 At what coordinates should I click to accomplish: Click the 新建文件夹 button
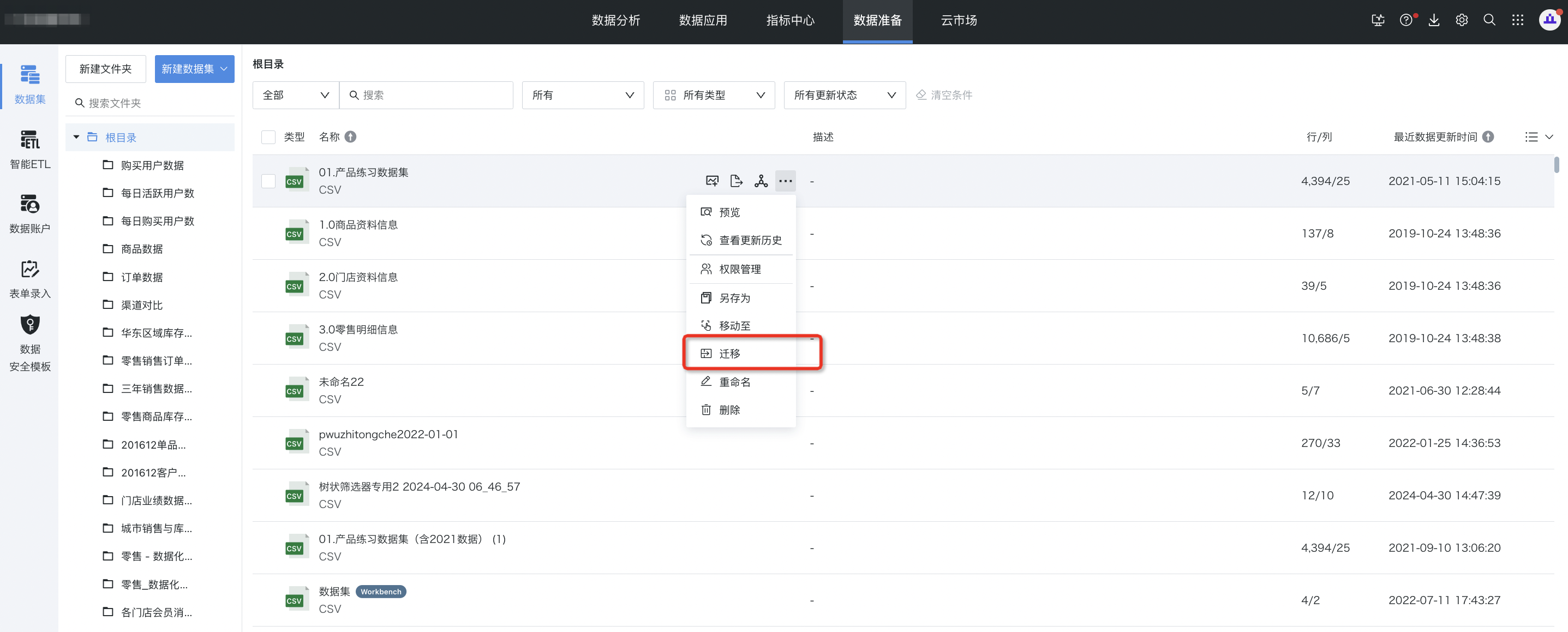point(105,69)
